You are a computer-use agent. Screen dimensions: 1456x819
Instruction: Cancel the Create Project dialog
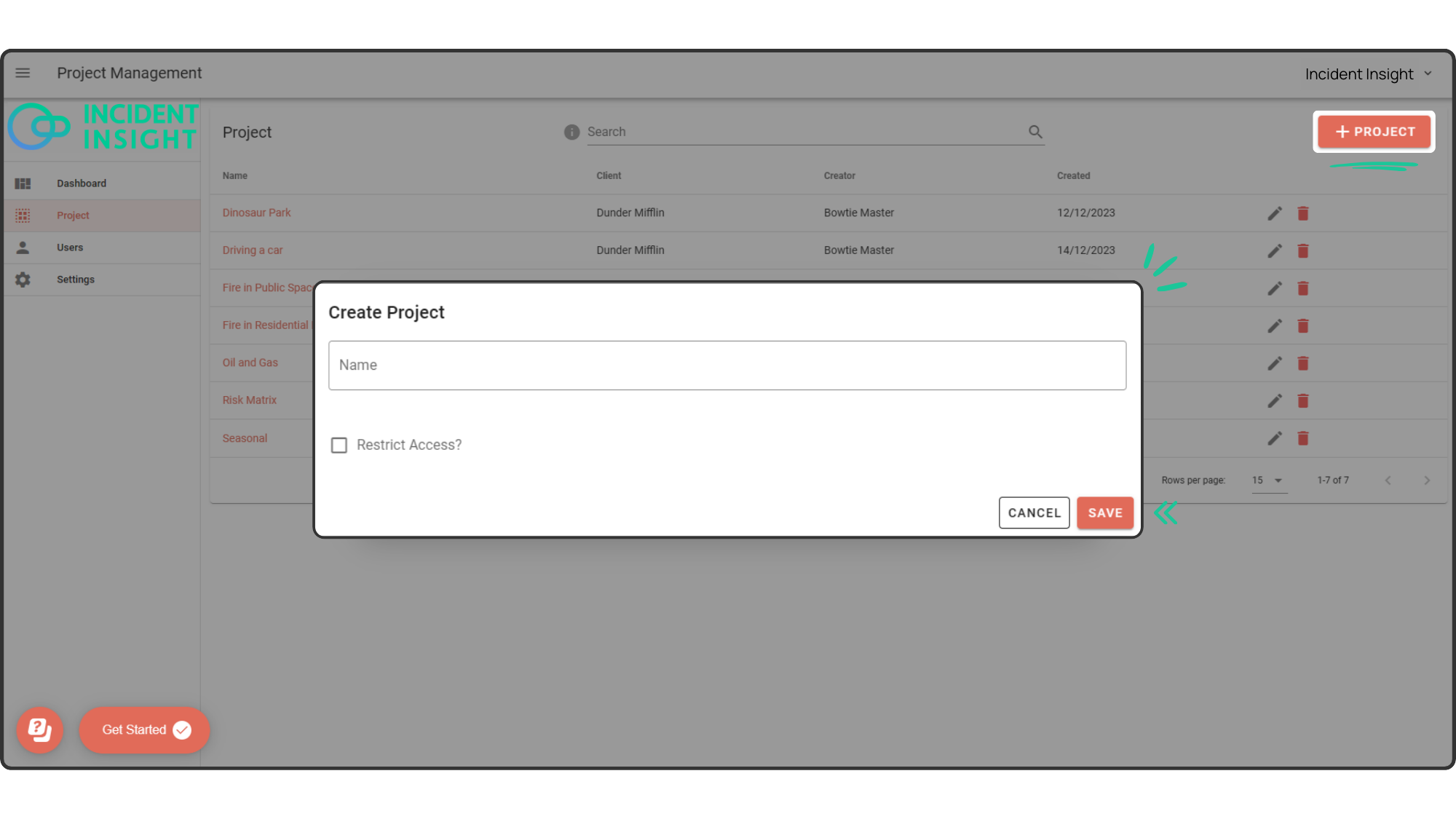click(x=1034, y=513)
